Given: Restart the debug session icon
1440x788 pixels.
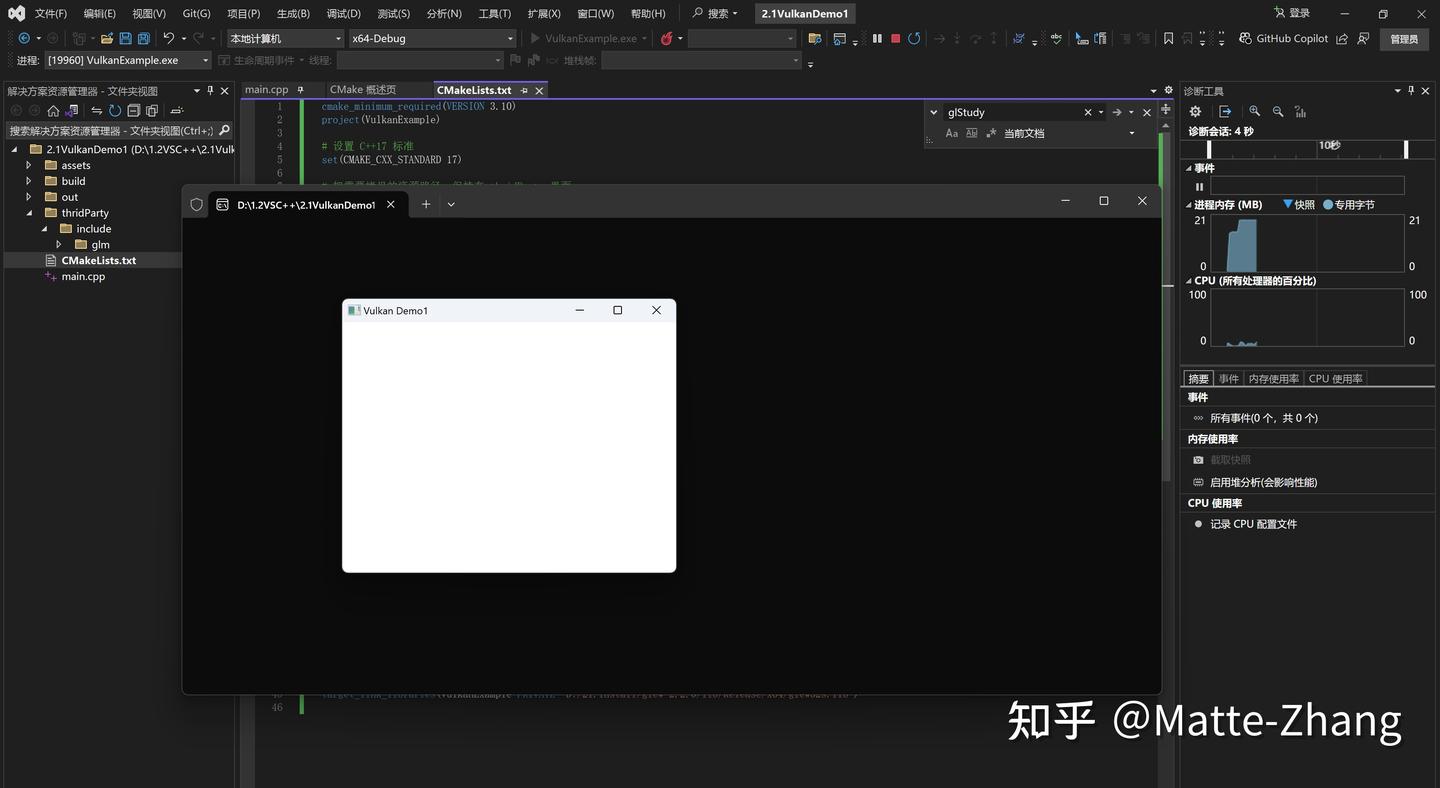Looking at the screenshot, I should [x=913, y=38].
